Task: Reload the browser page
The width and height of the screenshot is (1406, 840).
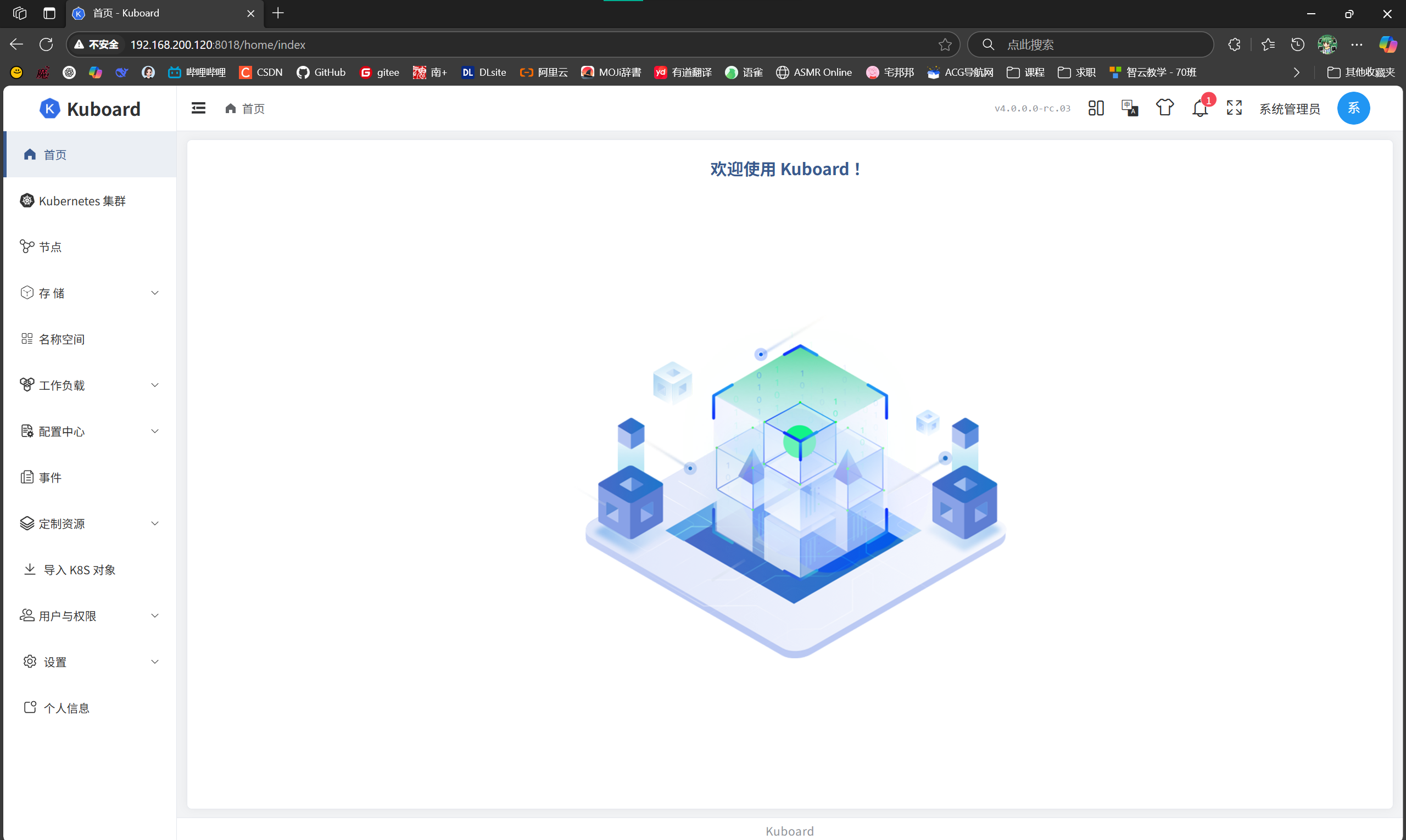Action: (47, 44)
